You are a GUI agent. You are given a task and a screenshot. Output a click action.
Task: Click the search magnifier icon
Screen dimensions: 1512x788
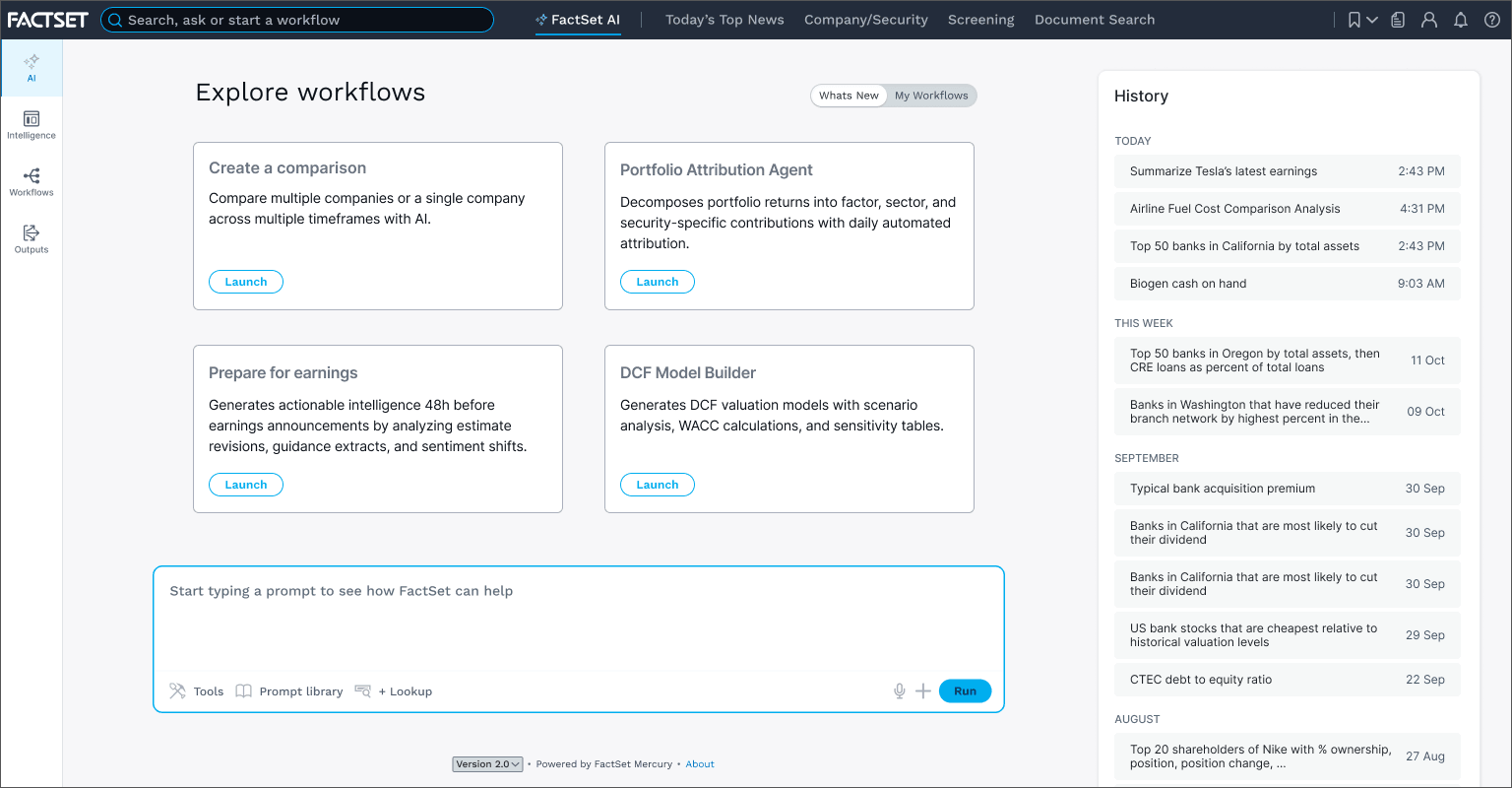(115, 20)
